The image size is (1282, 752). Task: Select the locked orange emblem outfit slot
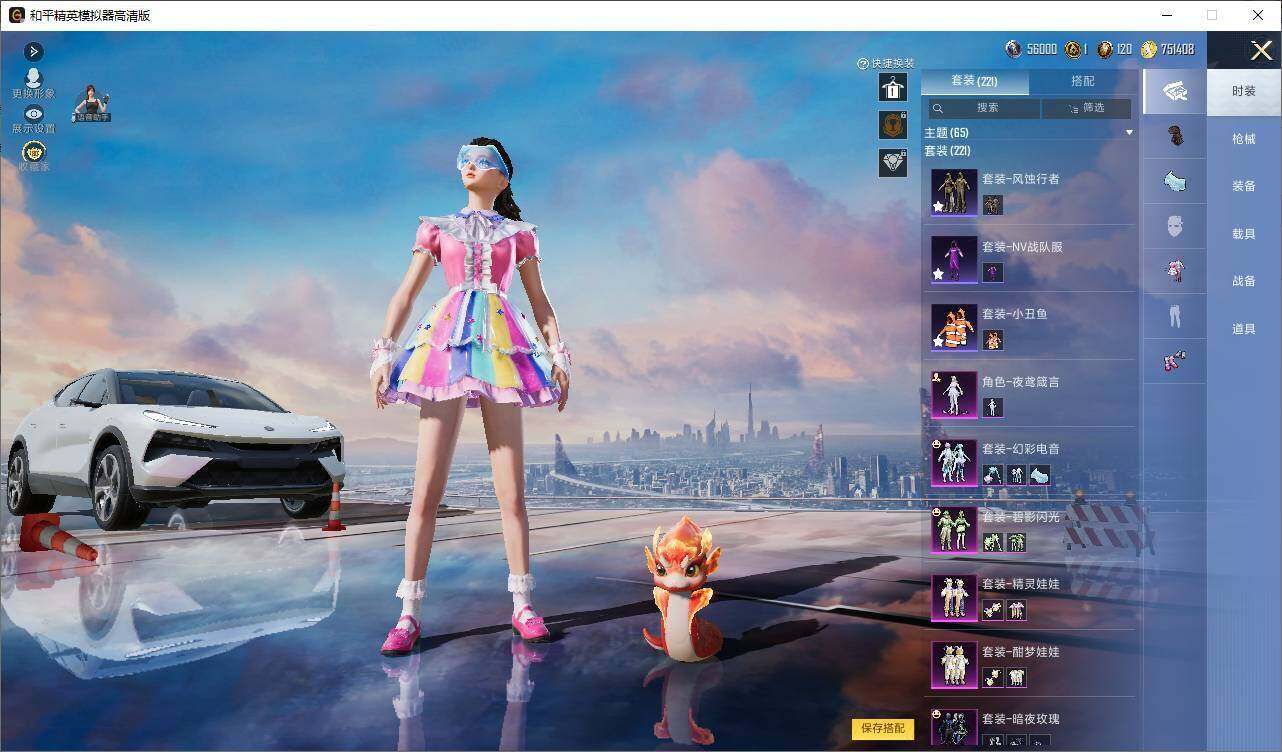[x=892, y=125]
